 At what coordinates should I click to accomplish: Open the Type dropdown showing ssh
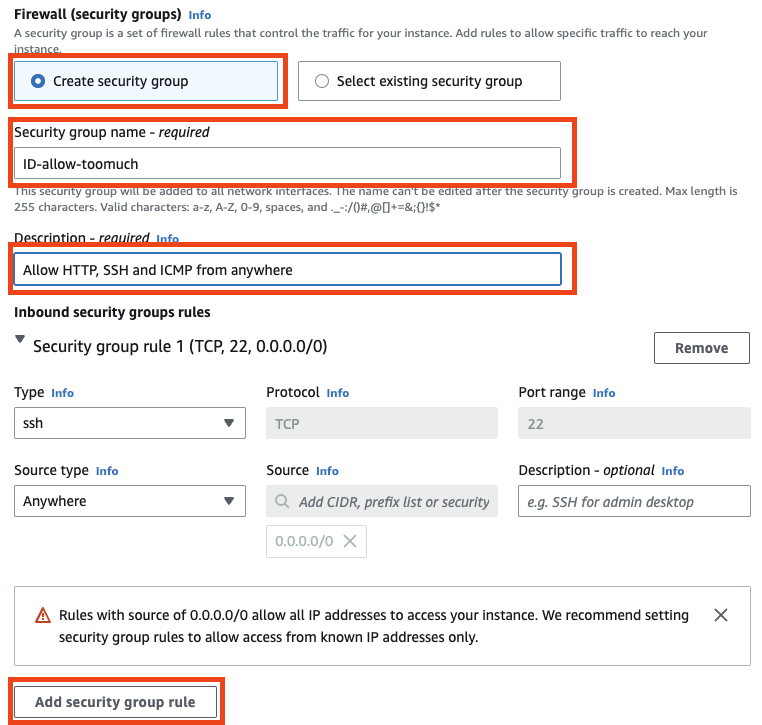click(130, 423)
